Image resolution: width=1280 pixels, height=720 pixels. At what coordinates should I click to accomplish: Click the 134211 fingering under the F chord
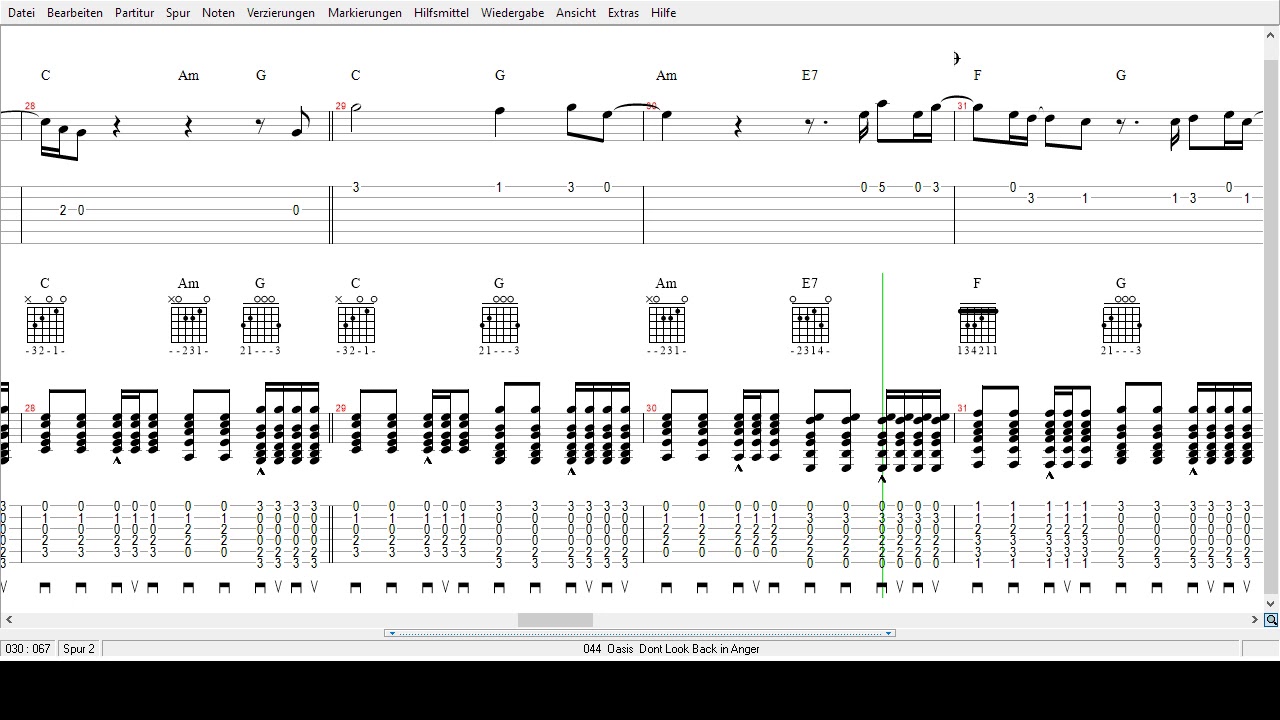pyautogui.click(x=977, y=351)
